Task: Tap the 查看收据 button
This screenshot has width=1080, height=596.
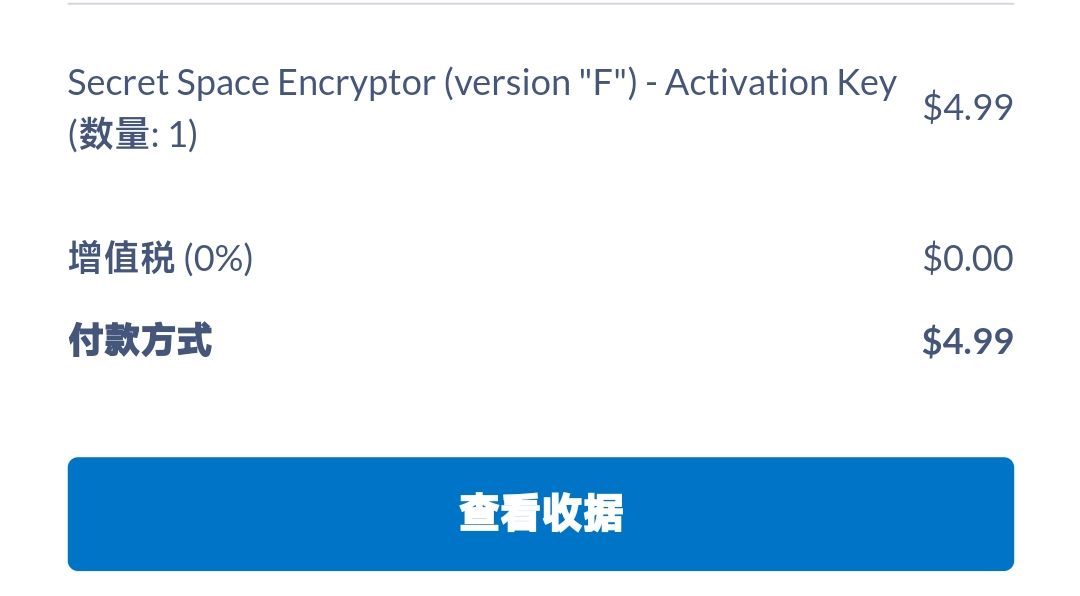Action: [540, 514]
